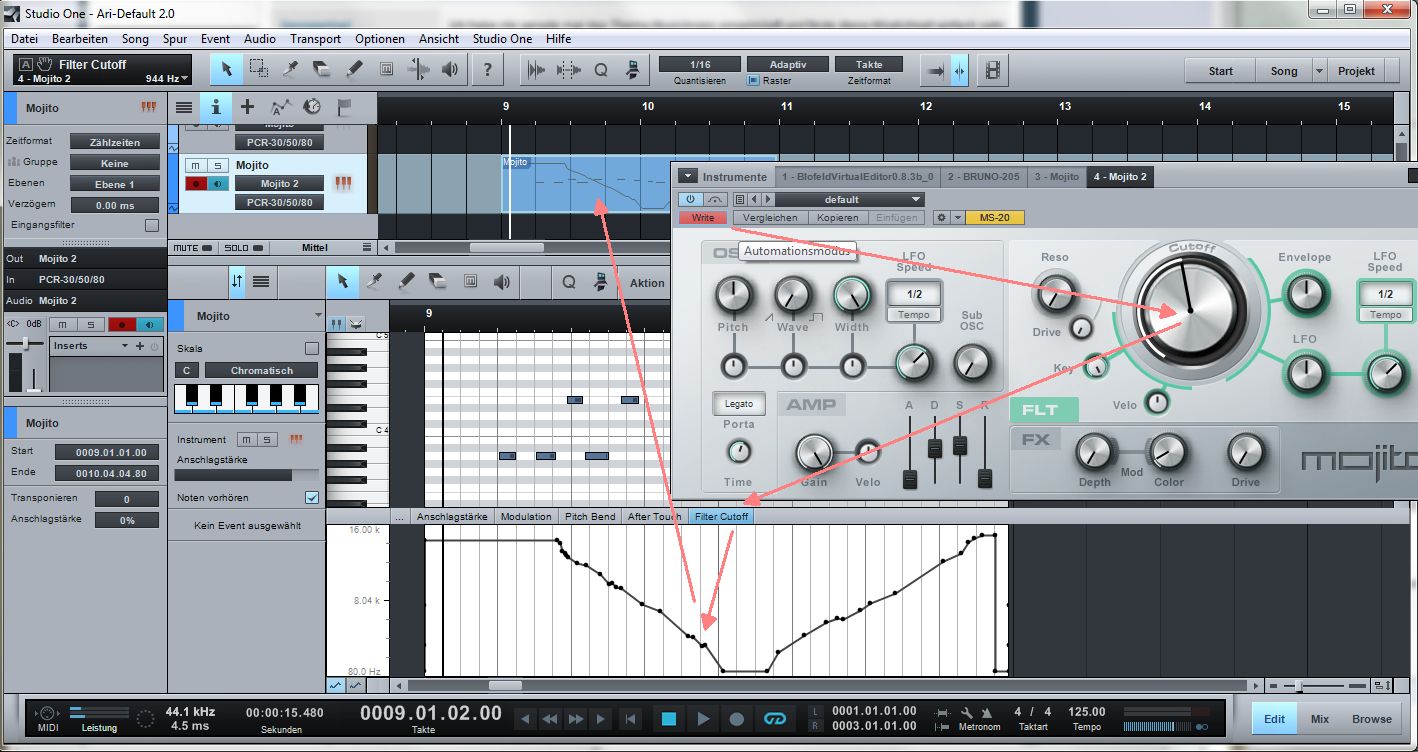
Task: Open the Takte Zeitformat dropdown
Action: point(869,63)
